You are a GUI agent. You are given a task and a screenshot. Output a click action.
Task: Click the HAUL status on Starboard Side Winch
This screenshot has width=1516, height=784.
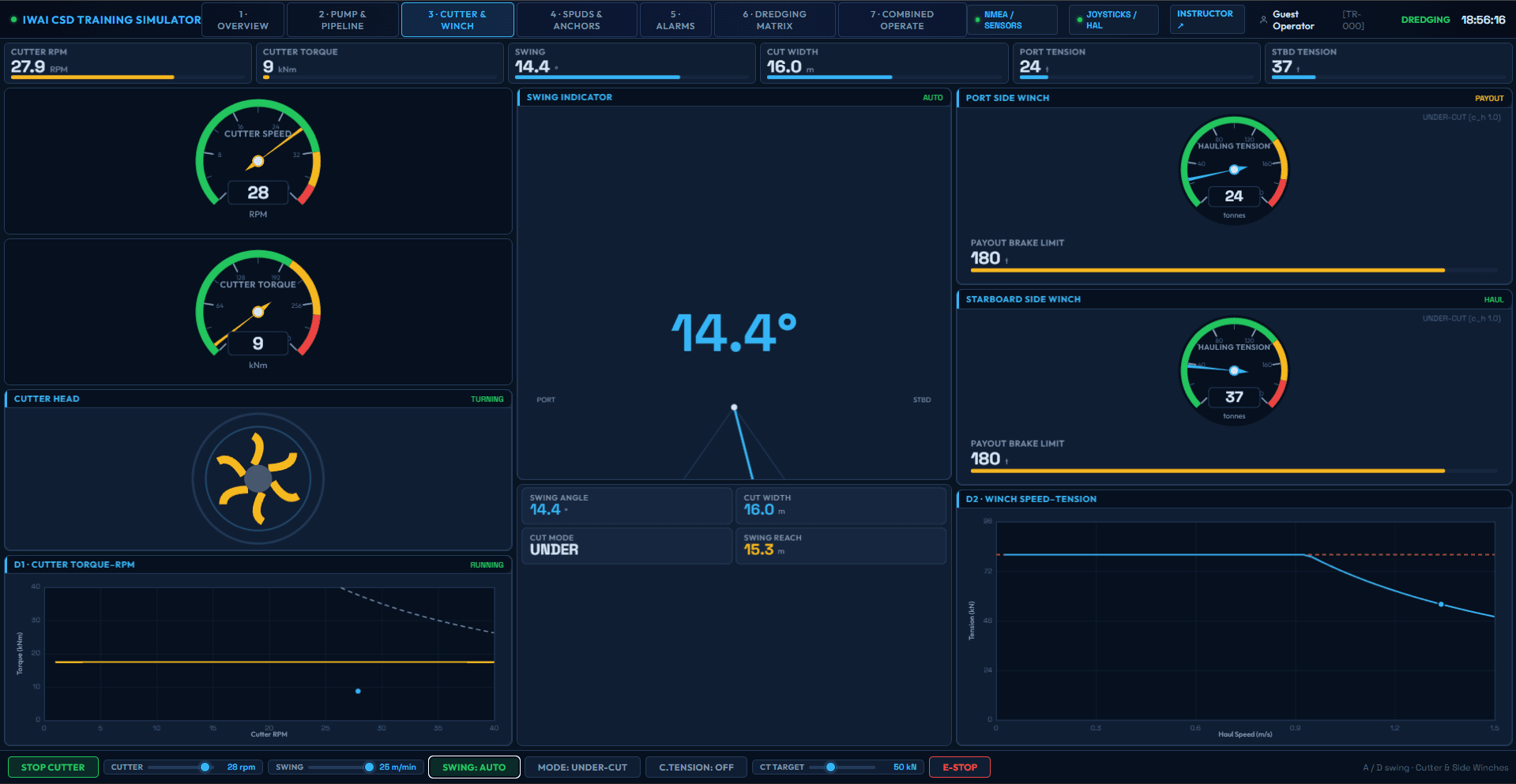[1494, 300]
